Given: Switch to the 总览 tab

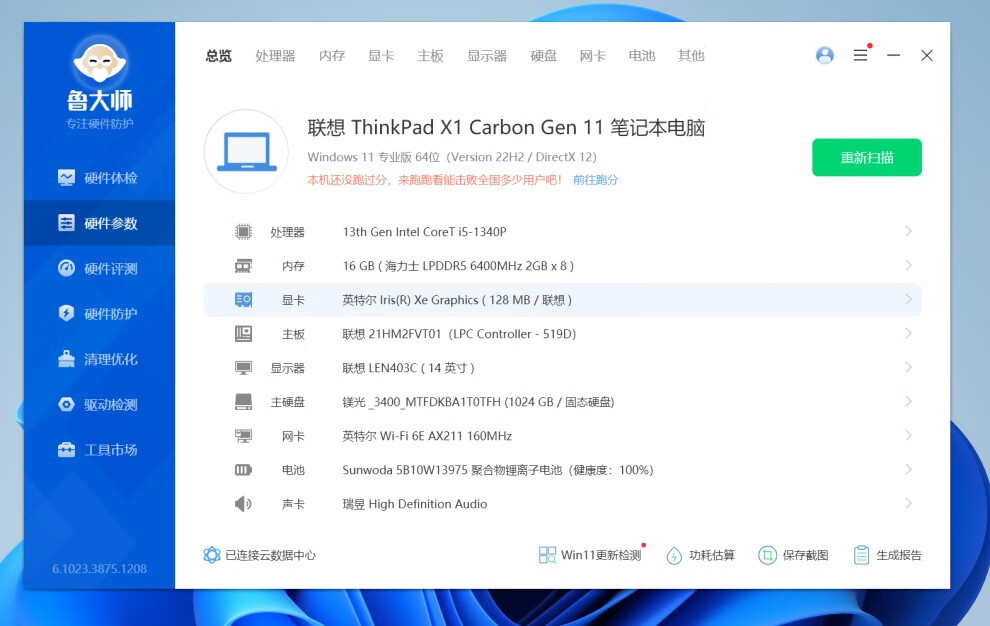Looking at the screenshot, I should [218, 56].
